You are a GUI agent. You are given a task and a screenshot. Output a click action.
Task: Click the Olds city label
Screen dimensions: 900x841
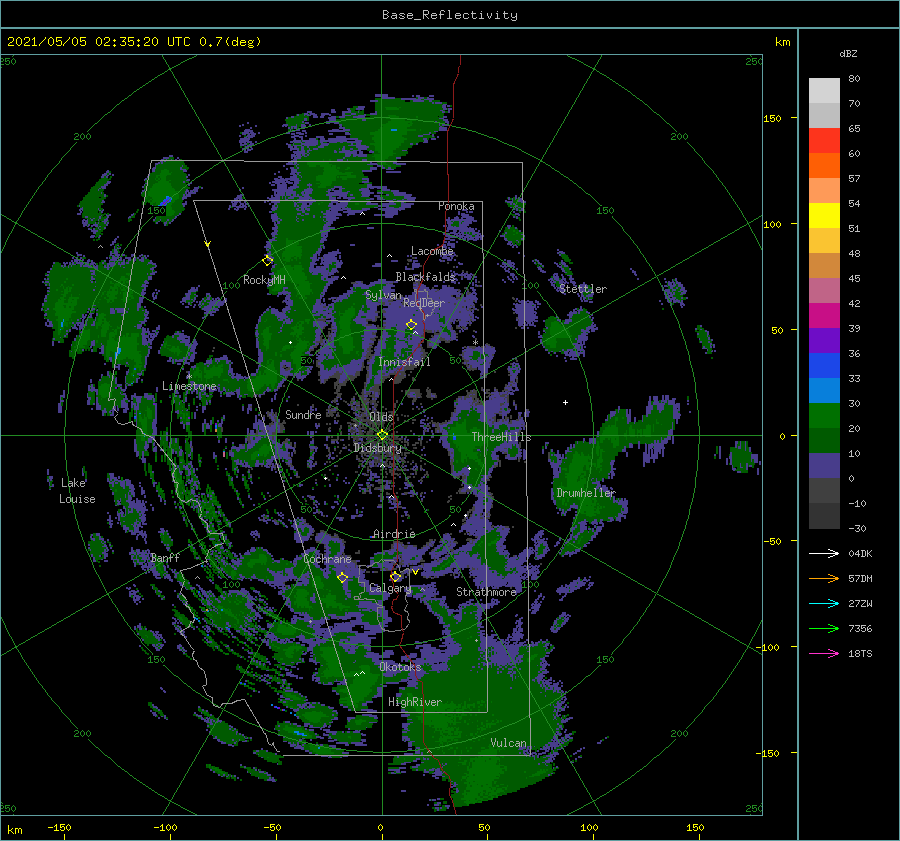click(381, 417)
